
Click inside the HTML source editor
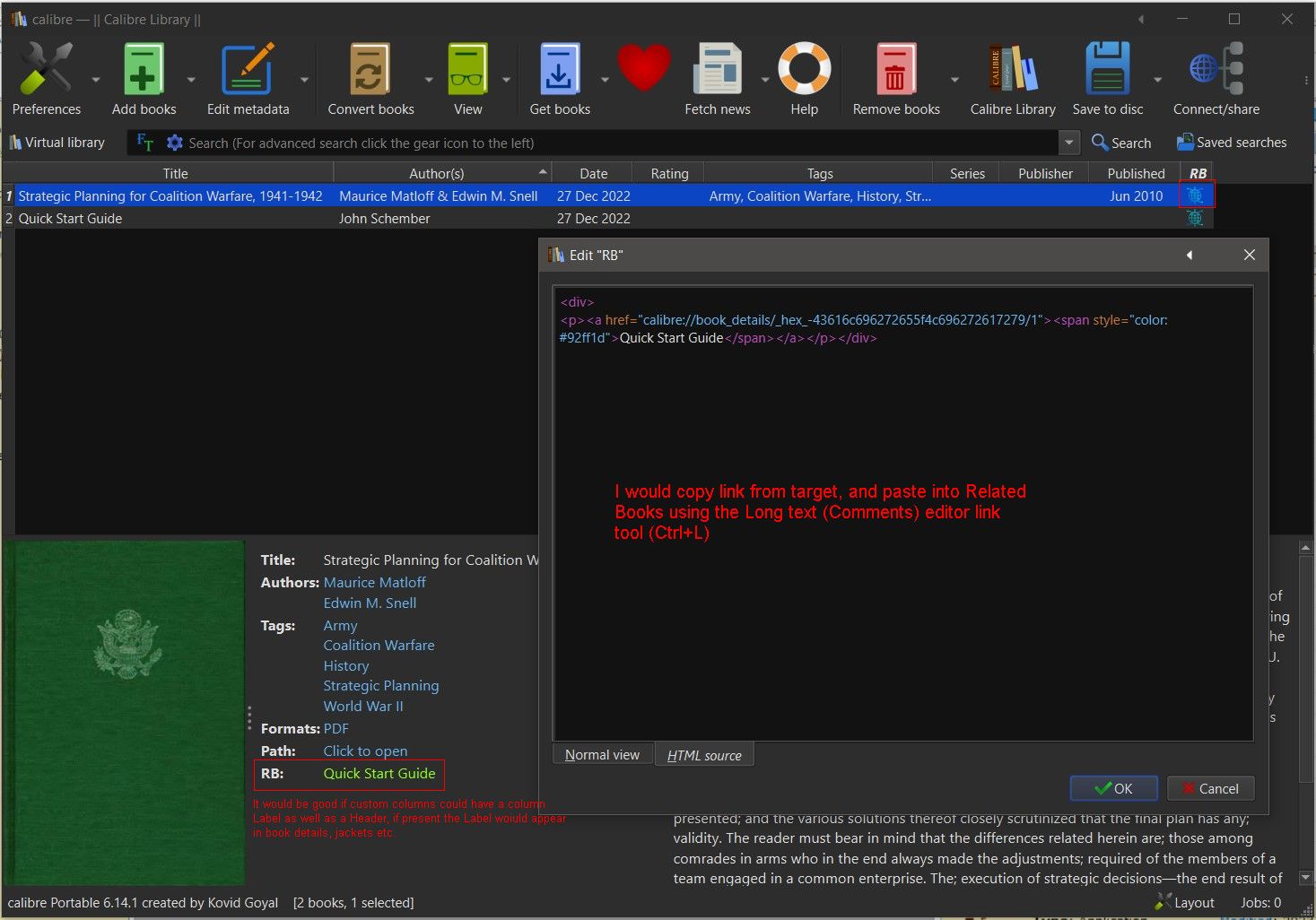pos(902,513)
